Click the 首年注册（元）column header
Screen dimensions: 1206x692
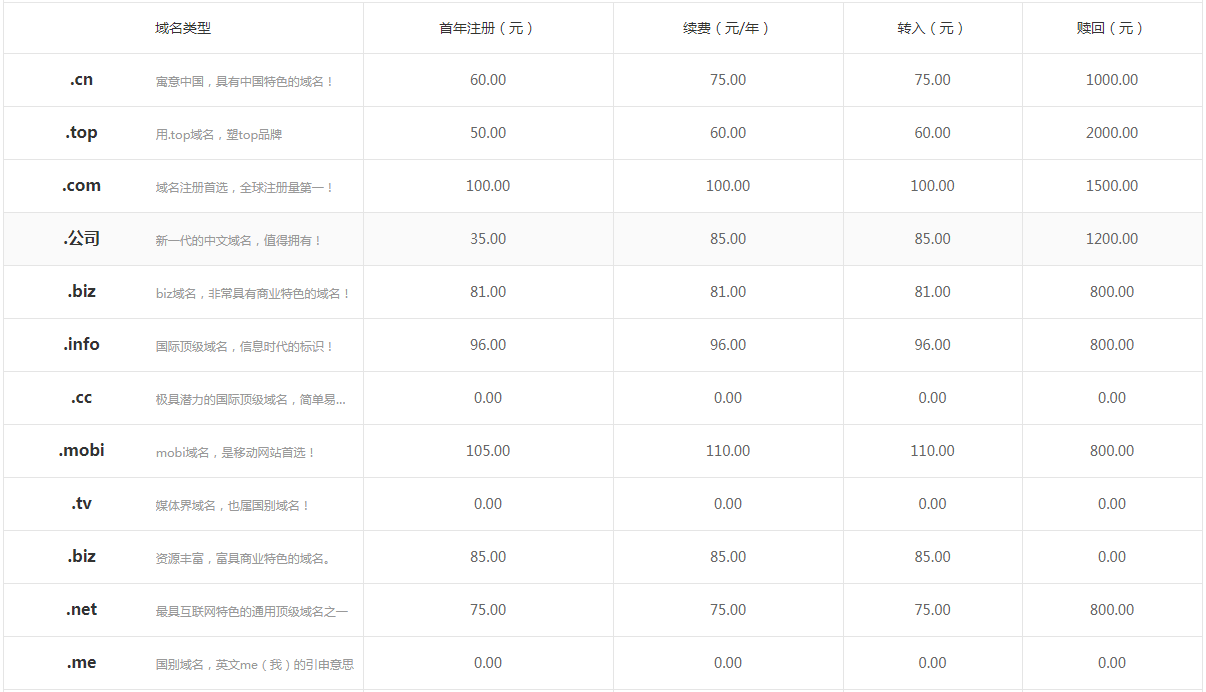coord(488,28)
